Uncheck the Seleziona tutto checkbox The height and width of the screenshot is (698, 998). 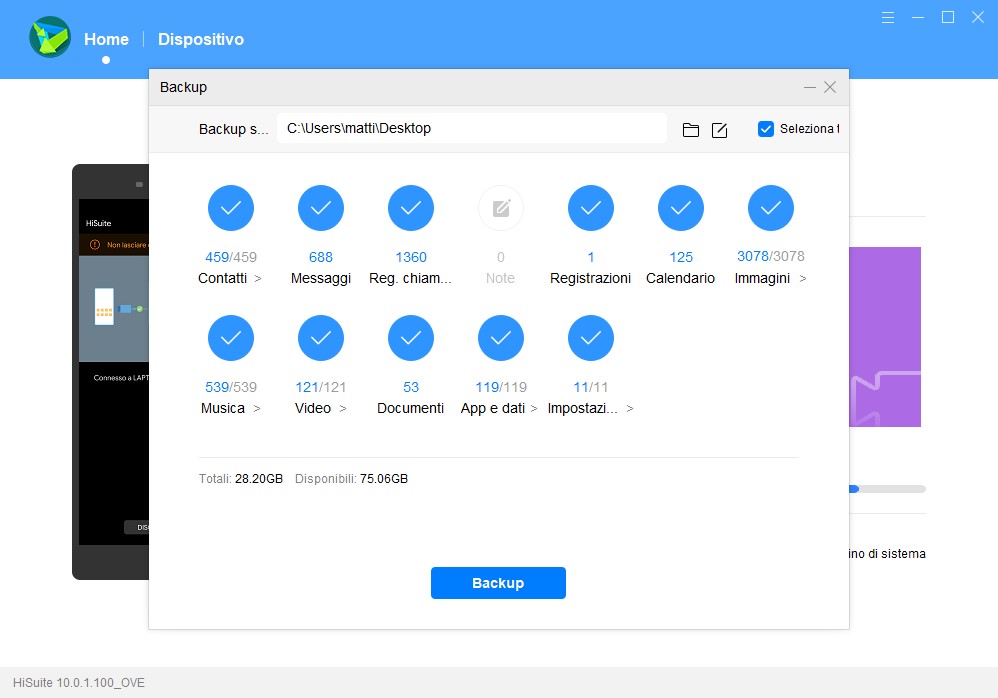pyautogui.click(x=766, y=129)
